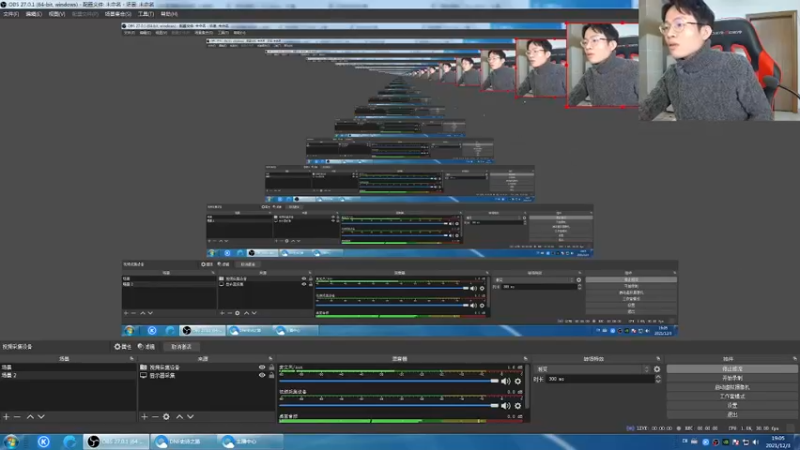This screenshot has width=800, height=450.
Task: Open the 场景集合(S) menu
Action: (118, 14)
